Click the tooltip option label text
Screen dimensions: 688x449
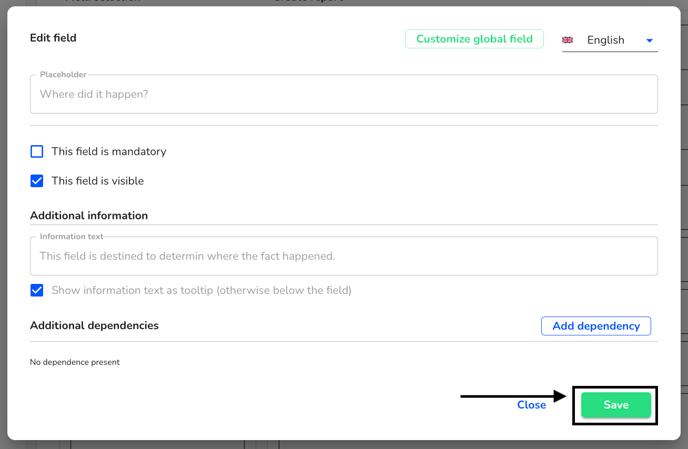[x=201, y=290]
